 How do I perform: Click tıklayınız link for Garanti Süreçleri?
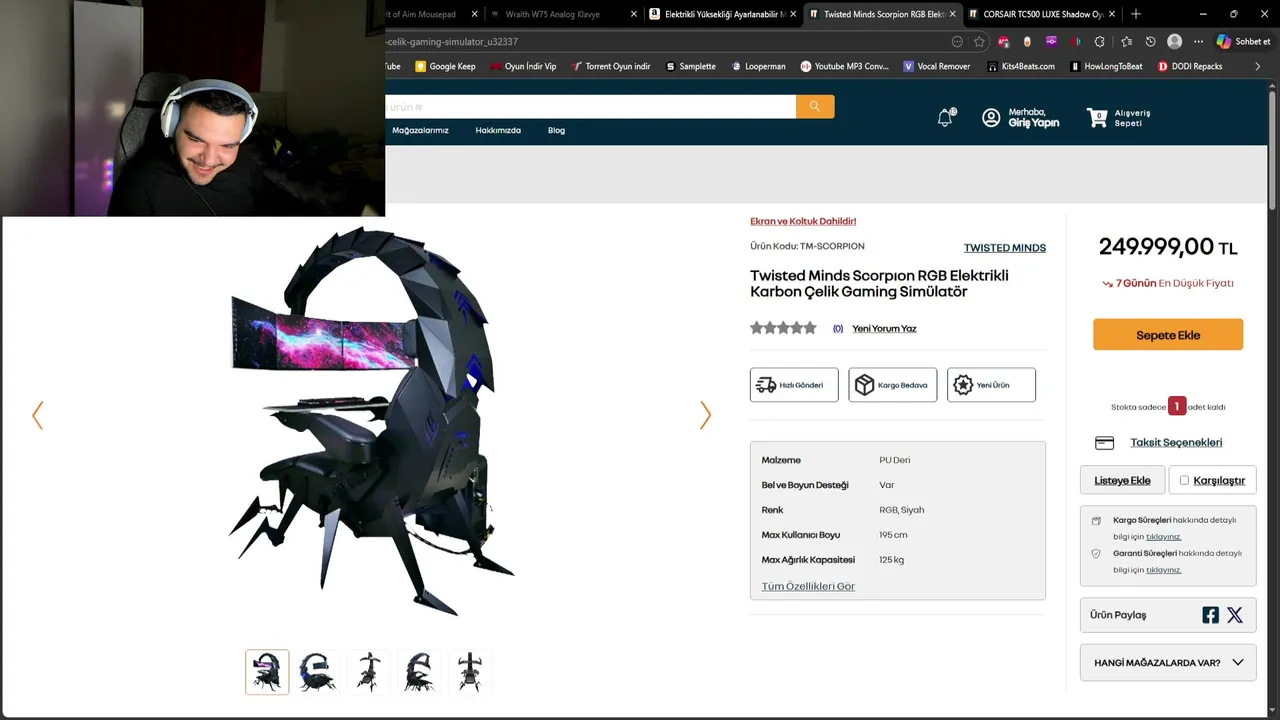(x=1163, y=570)
